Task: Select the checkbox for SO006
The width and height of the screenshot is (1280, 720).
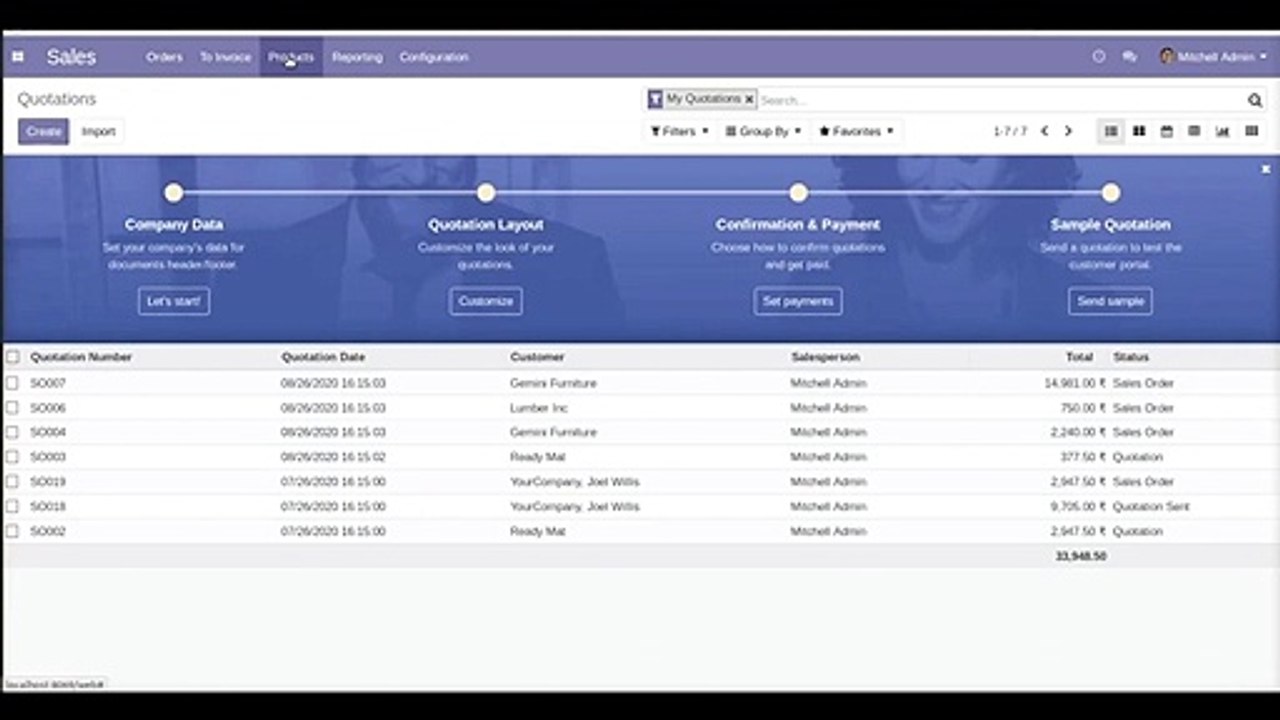Action: pos(12,408)
